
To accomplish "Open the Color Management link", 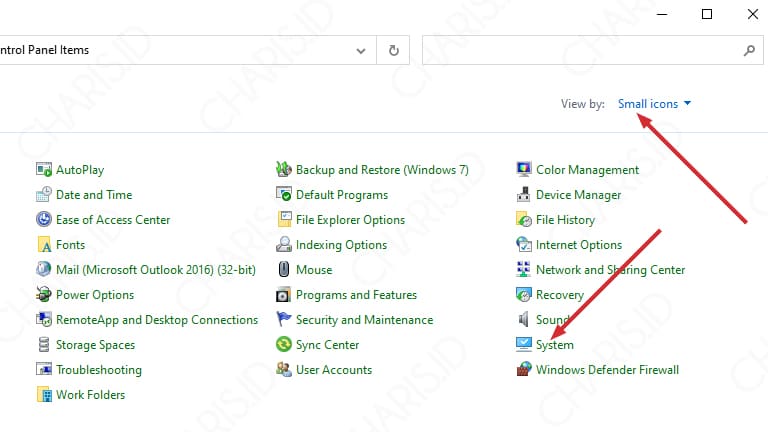I will (587, 170).
